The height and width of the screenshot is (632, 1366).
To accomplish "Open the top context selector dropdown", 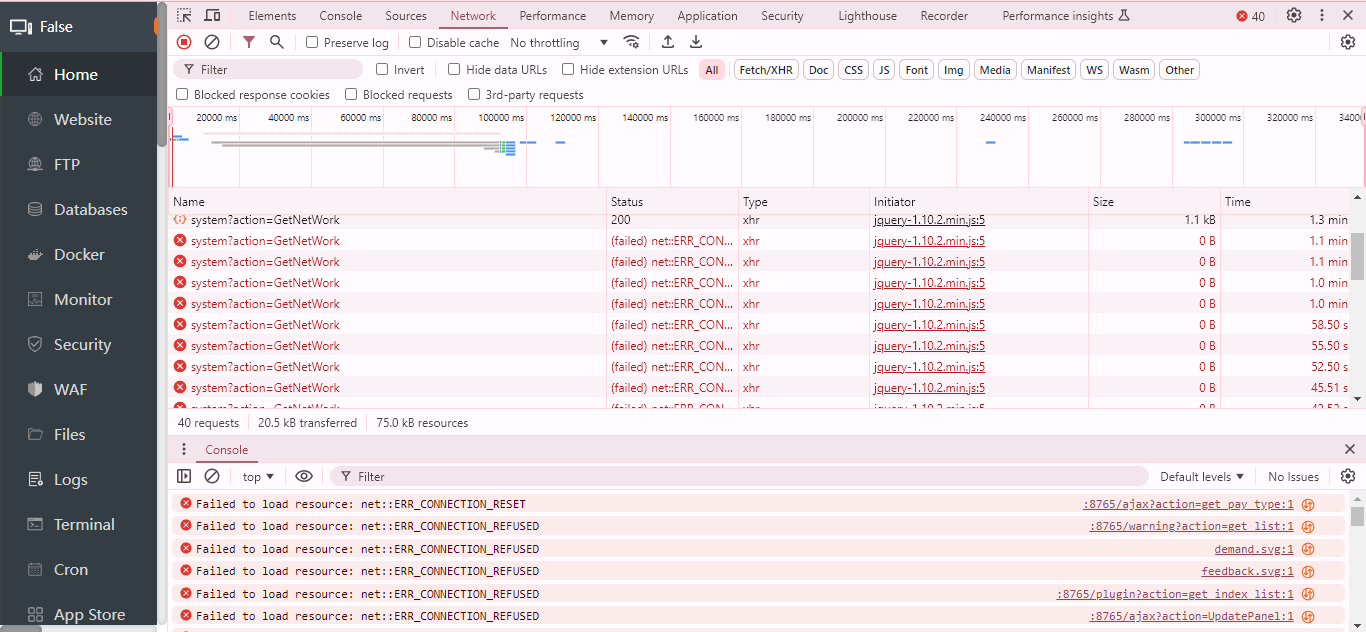I will click(x=258, y=477).
